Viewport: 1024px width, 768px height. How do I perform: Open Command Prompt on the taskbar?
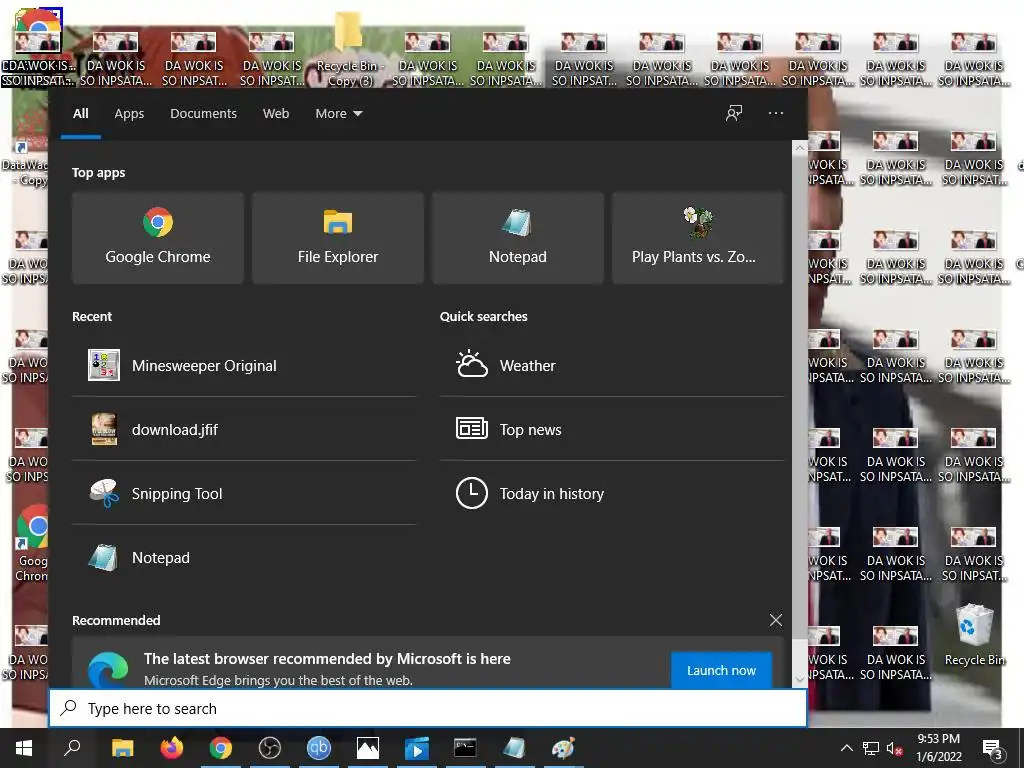pyautogui.click(x=465, y=748)
